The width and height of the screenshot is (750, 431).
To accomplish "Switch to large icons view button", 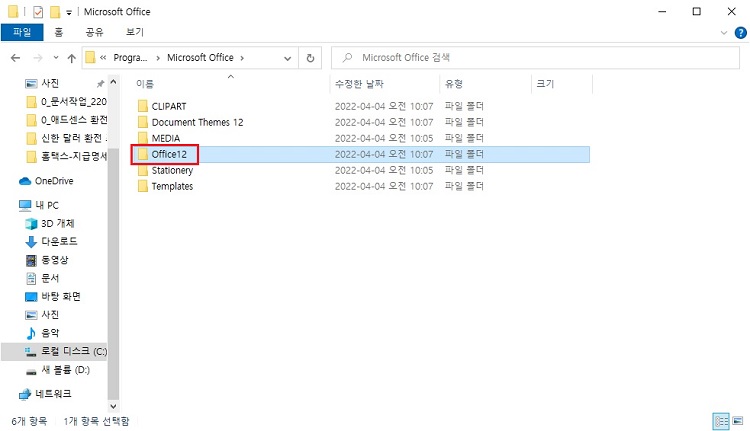I will (738, 421).
